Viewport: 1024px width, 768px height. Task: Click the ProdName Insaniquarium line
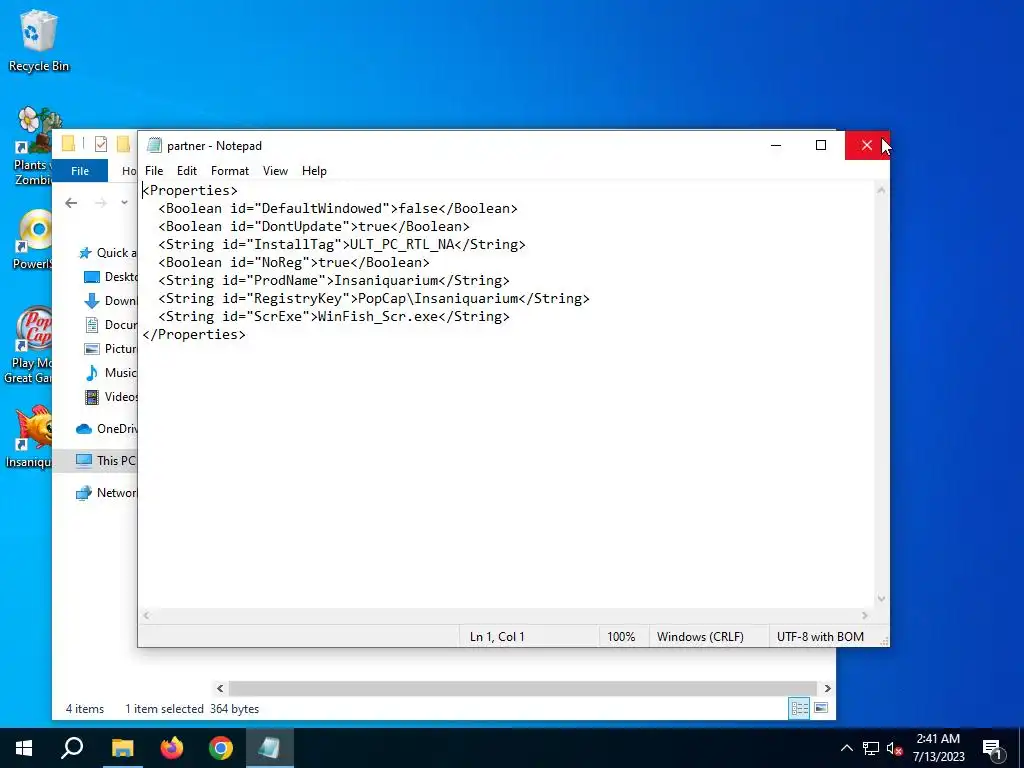[334, 280]
